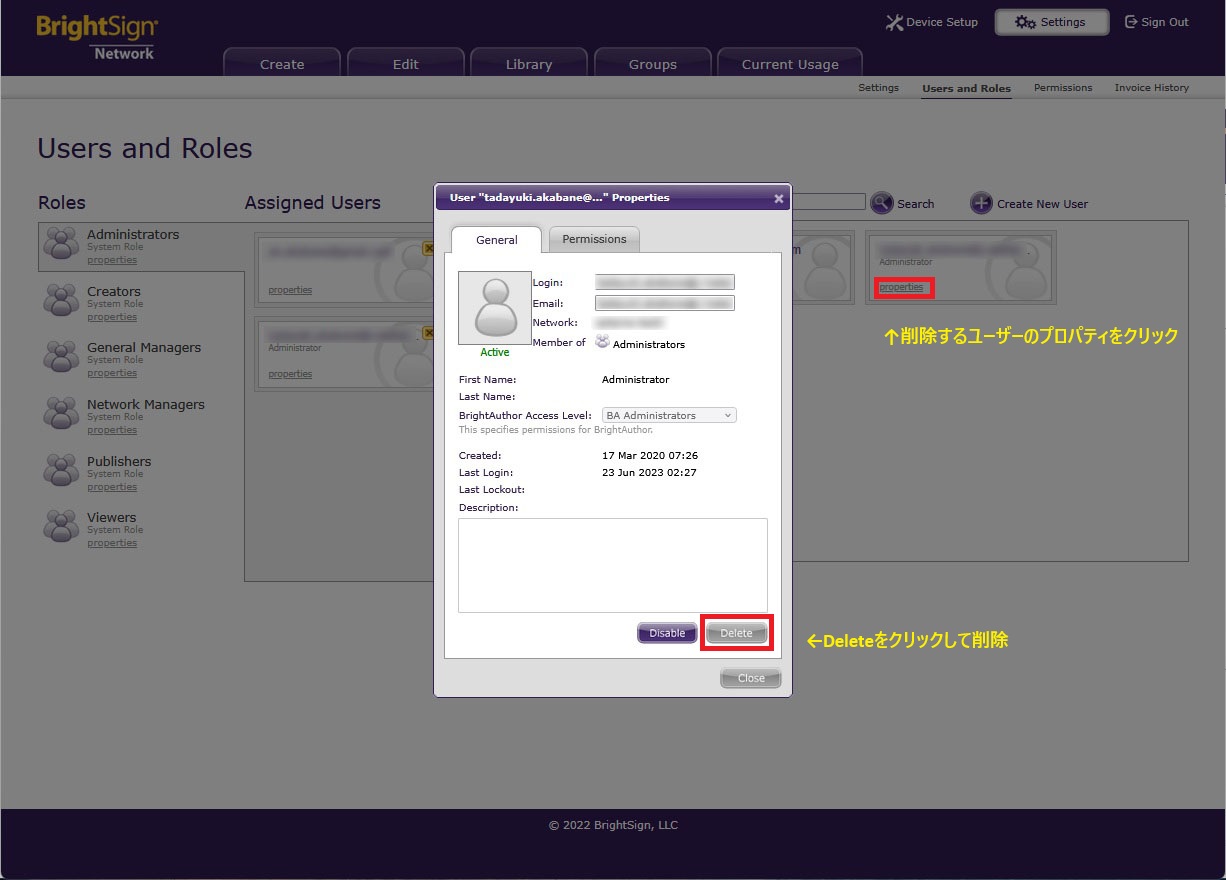
Task: Click the Search magnifier icon
Action: coord(881,203)
